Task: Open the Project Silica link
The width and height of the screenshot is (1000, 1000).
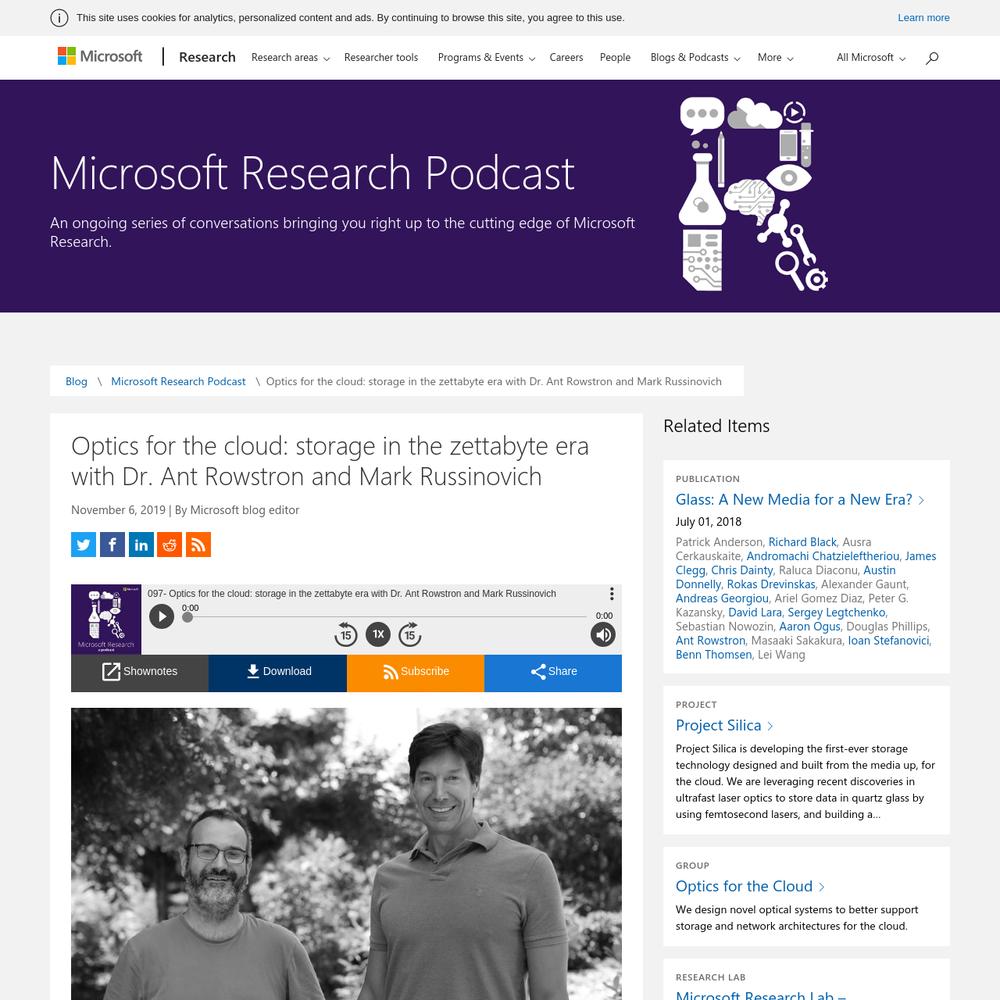Action: (724, 725)
